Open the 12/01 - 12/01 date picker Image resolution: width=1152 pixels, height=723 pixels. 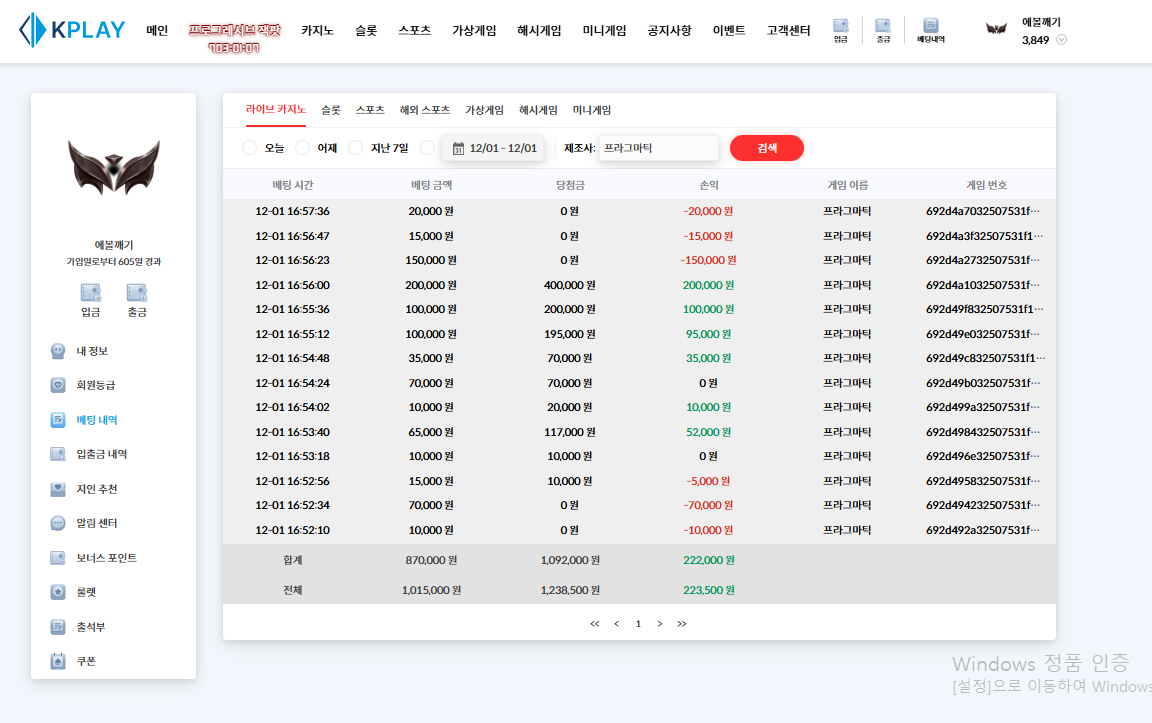pyautogui.click(x=494, y=148)
